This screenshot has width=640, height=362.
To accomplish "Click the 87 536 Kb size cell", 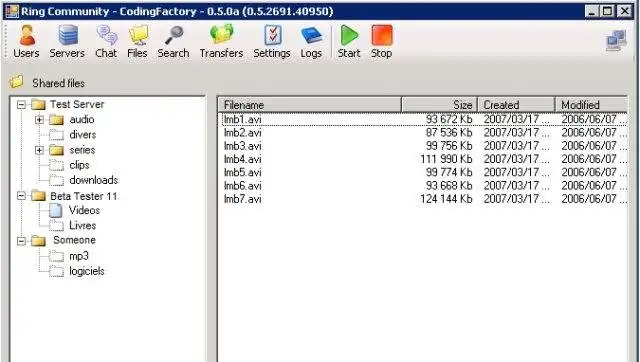I will tap(449, 133).
